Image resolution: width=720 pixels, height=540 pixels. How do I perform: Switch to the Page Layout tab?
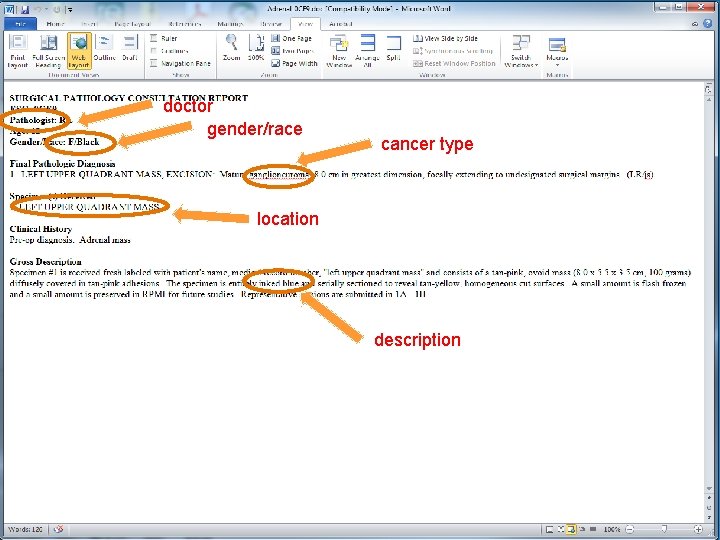point(132,24)
